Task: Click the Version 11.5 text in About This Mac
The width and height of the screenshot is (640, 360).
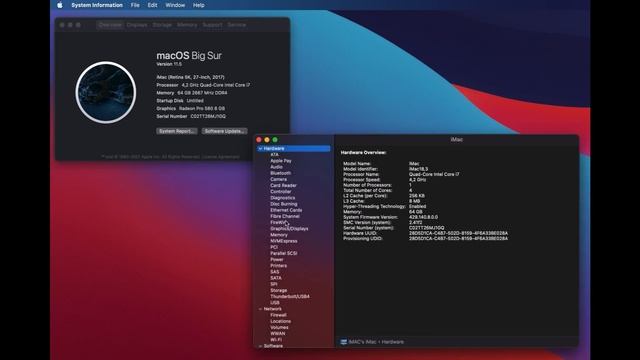Action: pyautogui.click(x=169, y=64)
